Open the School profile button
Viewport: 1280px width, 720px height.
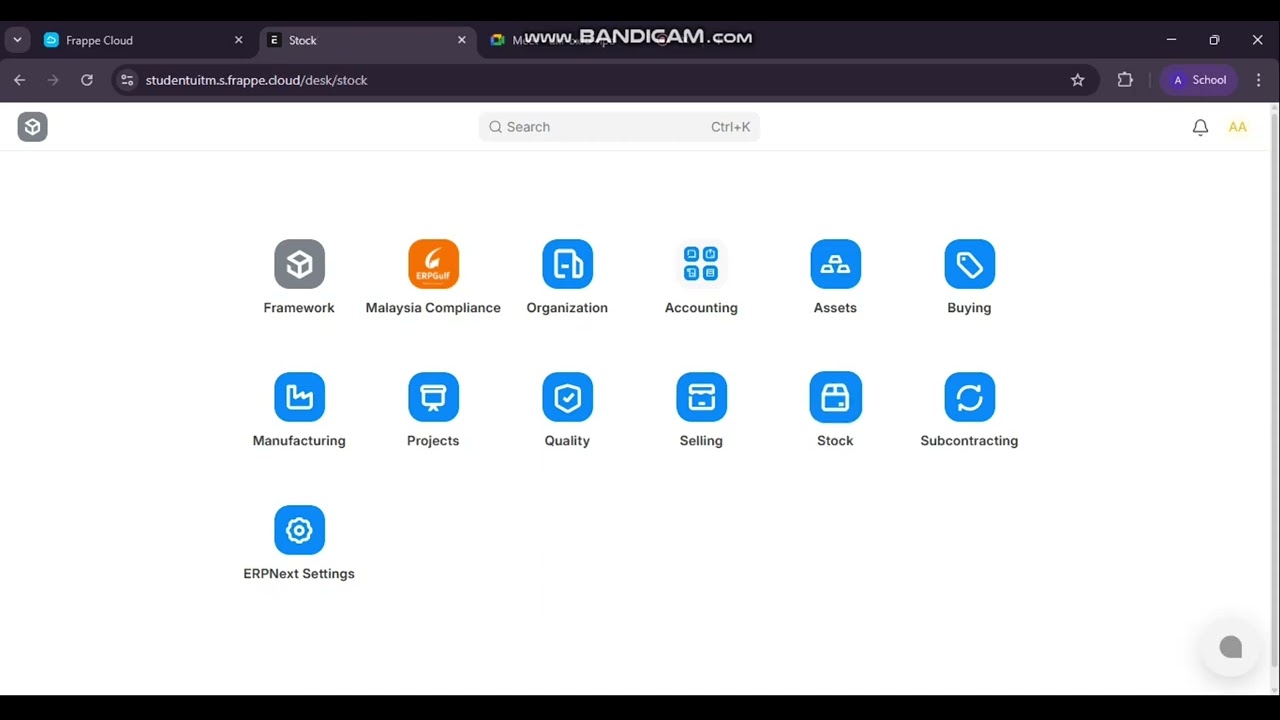point(1199,80)
